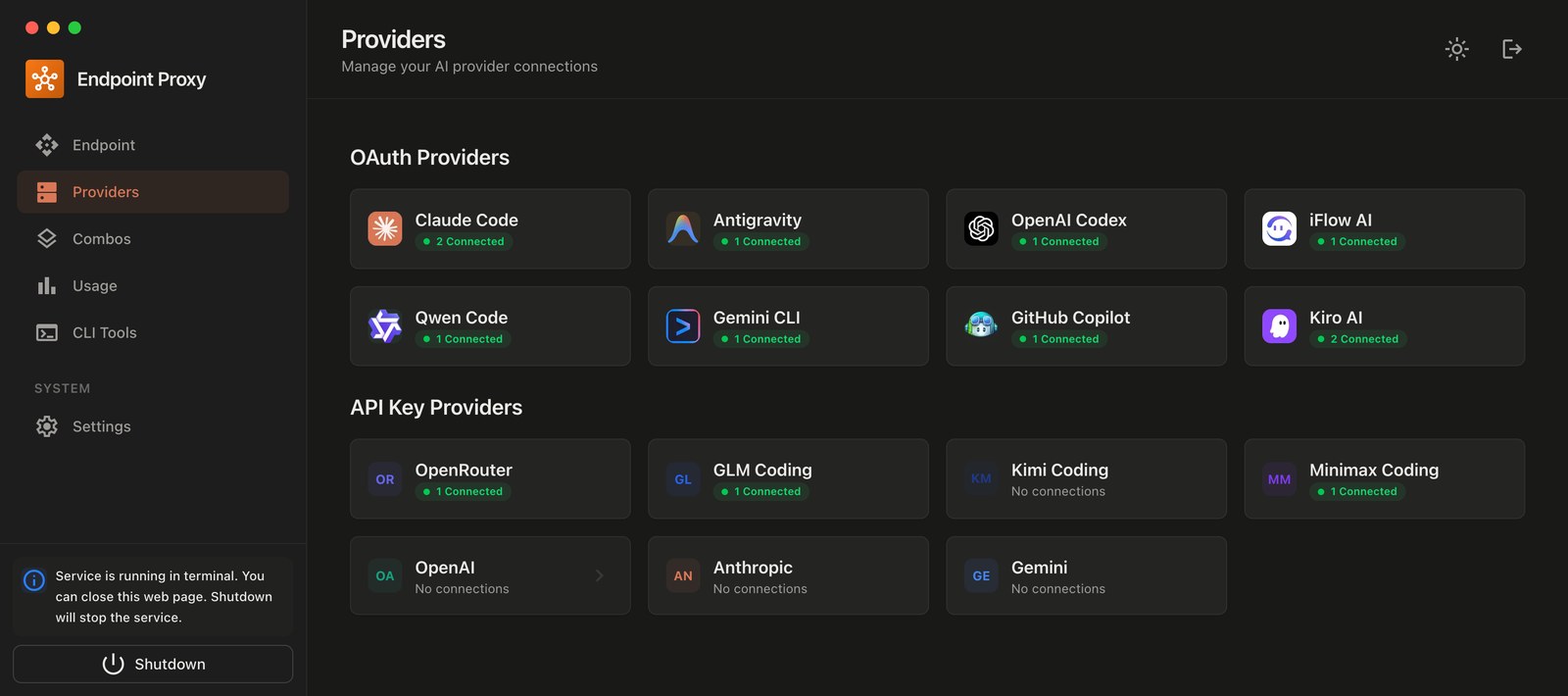This screenshot has width=1568, height=696.
Task: Click the CLI Tools terminal icon
Action: (47, 333)
